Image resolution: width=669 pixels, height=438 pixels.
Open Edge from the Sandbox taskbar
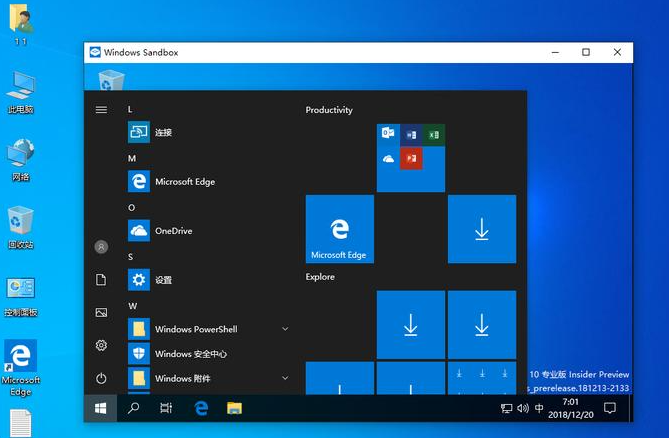pos(201,408)
